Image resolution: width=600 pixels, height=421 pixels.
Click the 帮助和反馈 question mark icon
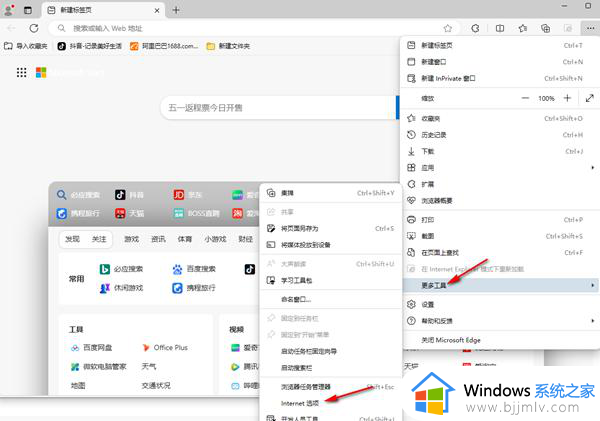411,321
